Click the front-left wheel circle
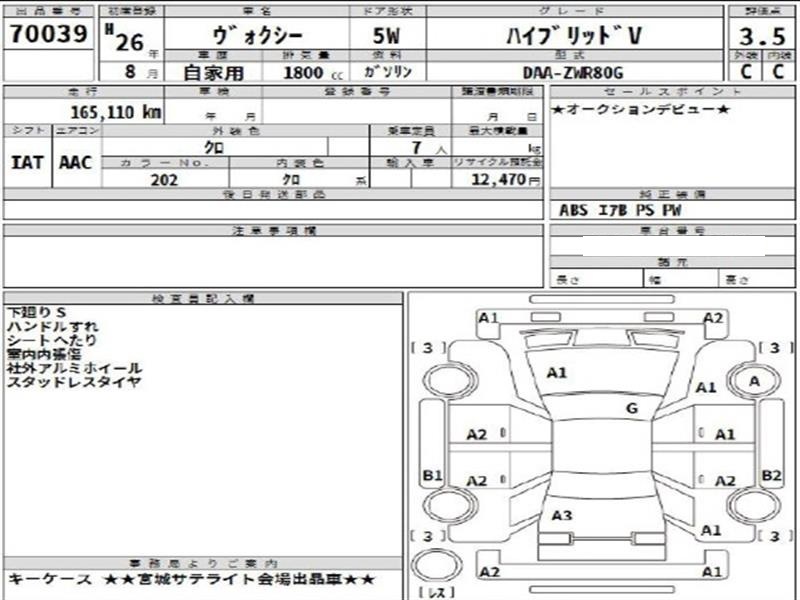The width and height of the screenshot is (800, 600). click(x=451, y=380)
